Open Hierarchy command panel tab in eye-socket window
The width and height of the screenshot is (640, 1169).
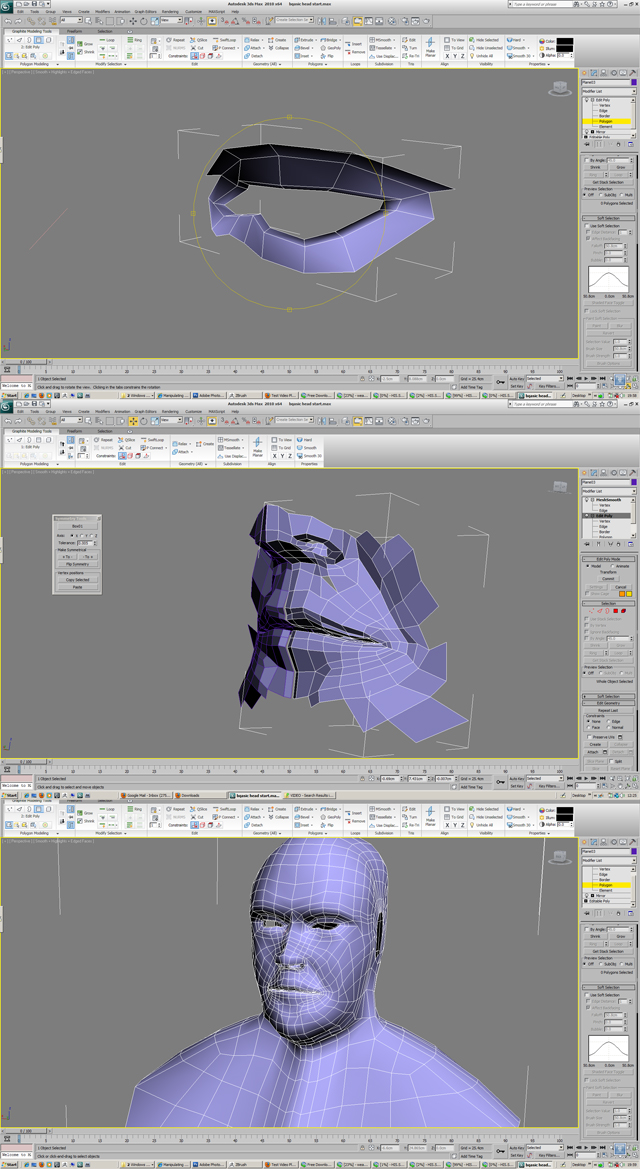click(x=604, y=72)
